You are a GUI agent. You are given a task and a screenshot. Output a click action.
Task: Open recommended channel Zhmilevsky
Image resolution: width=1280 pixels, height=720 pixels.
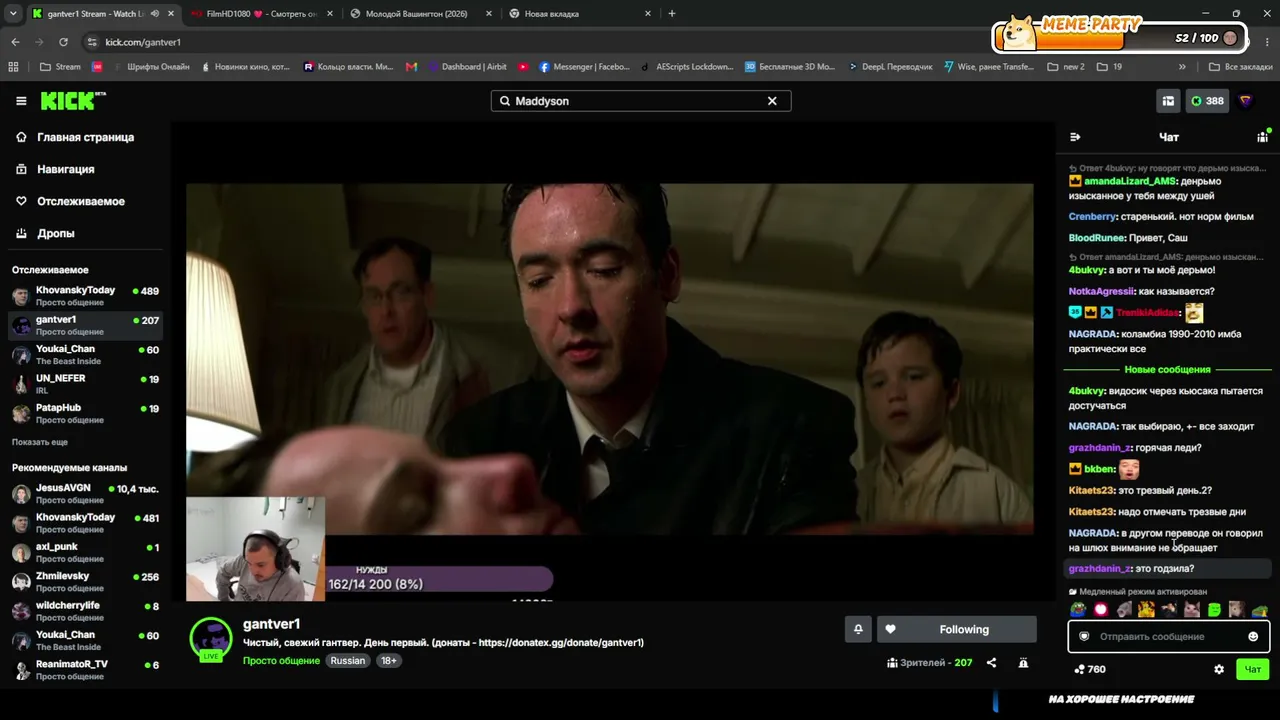[85, 581]
